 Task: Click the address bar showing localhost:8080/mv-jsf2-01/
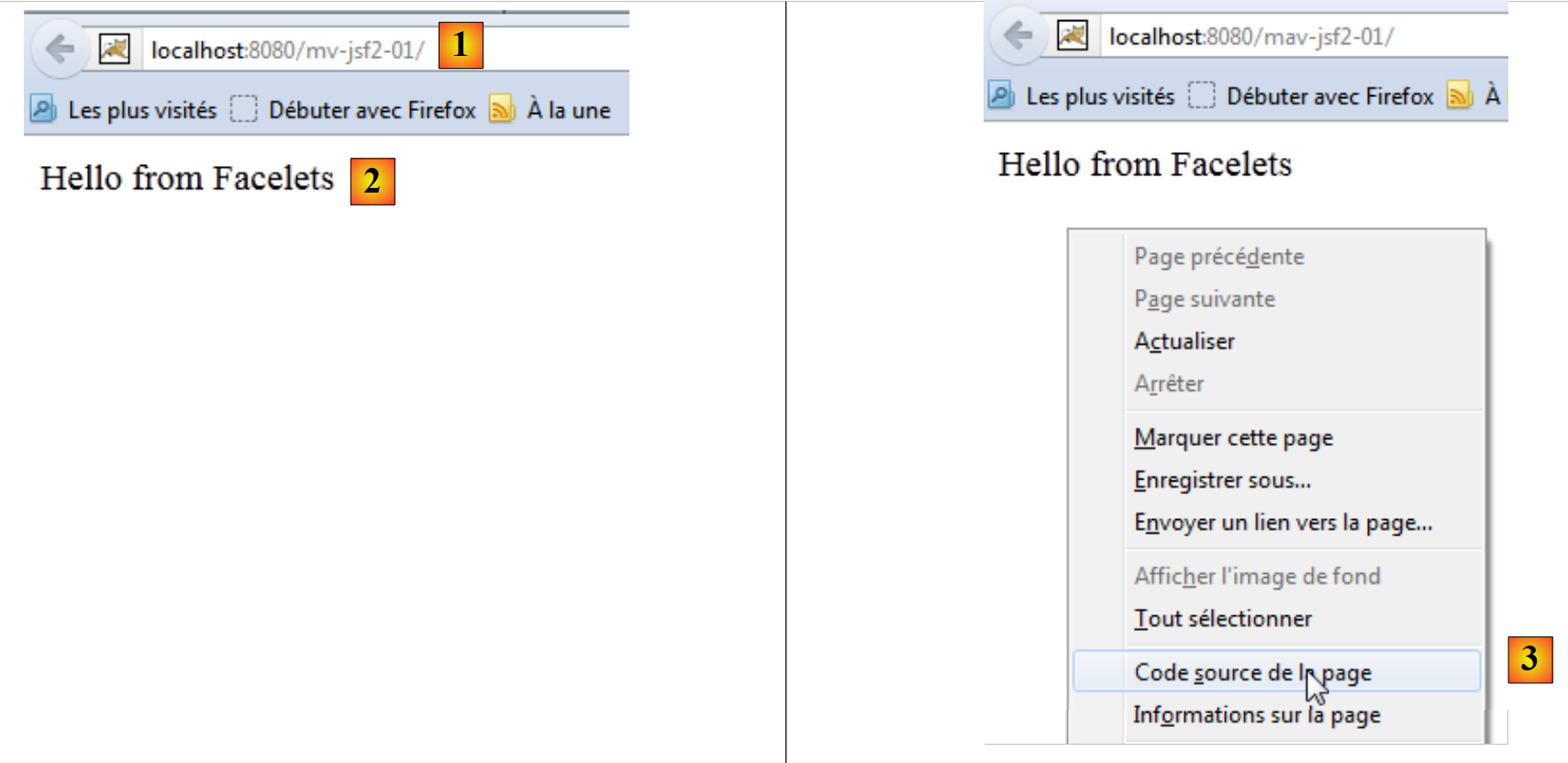coord(288,50)
